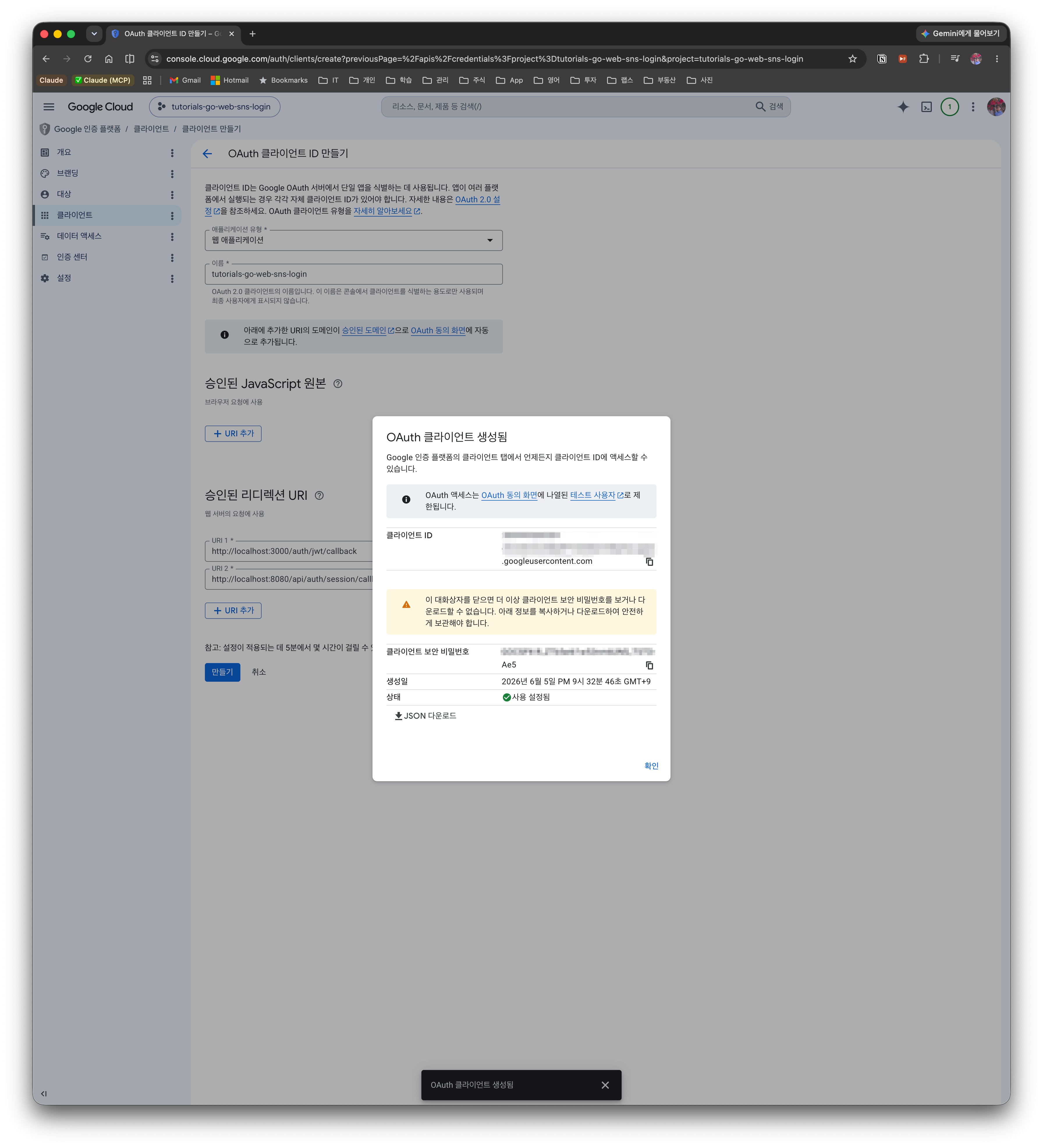Open Gemini sparkle assistant icon

pyautogui.click(x=903, y=107)
